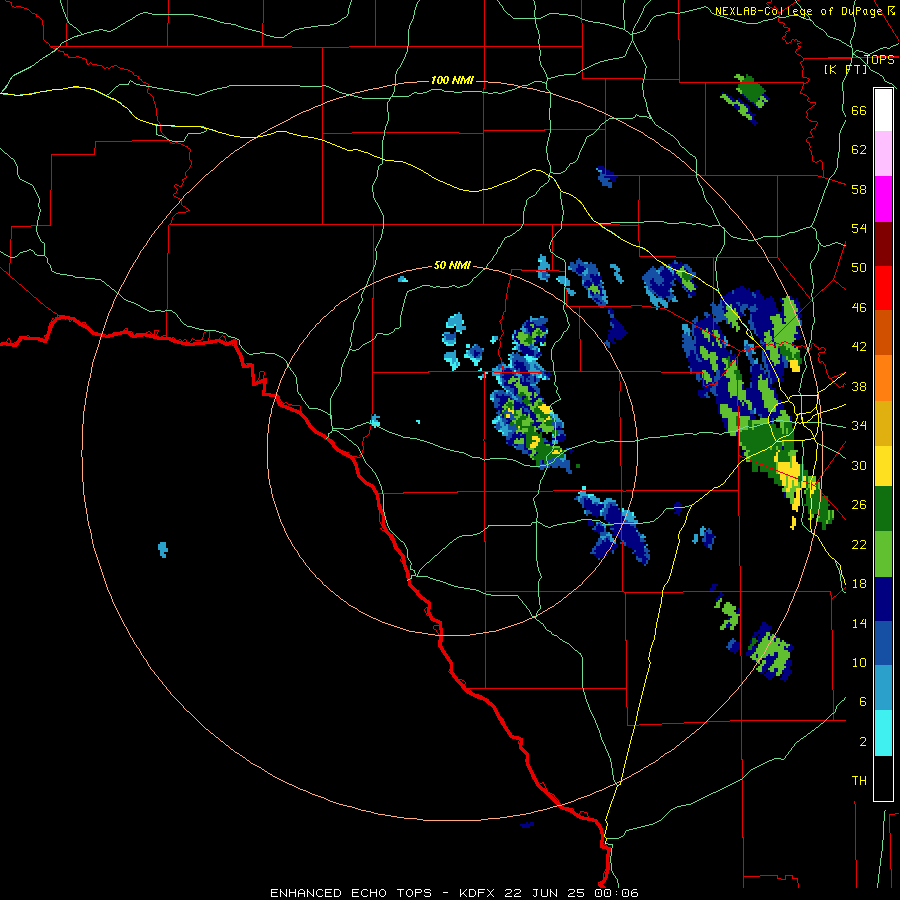Click the bright red legend swatch near 46
This screenshot has height=900, width=900.
pos(883,288)
